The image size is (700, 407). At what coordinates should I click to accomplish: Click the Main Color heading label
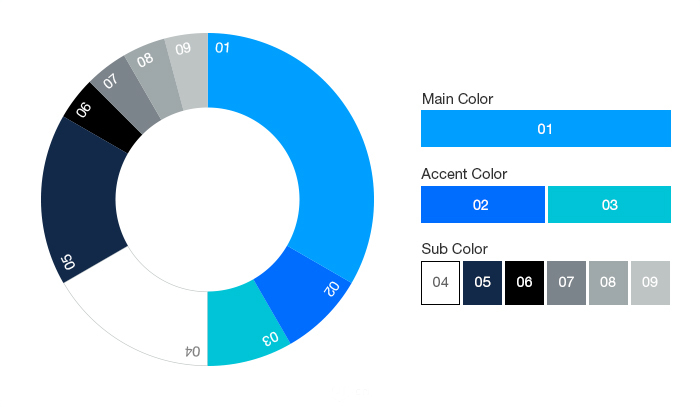click(x=457, y=99)
